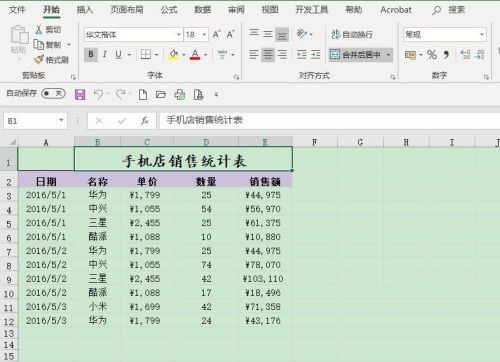The image size is (500, 362).
Task: Increase indent
Action: pyautogui.click(x=315, y=54)
